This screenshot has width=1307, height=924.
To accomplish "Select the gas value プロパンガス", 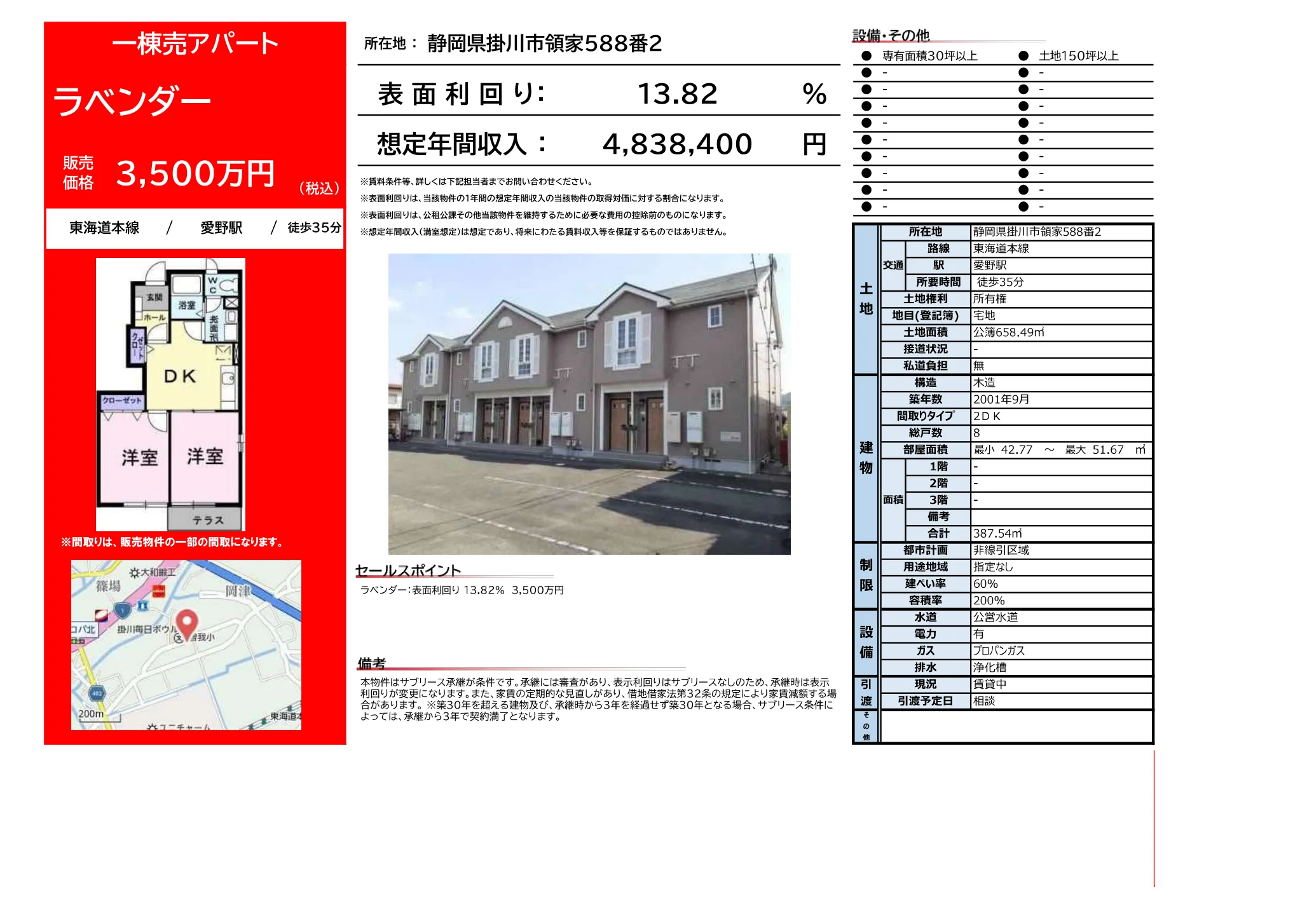I will (x=999, y=651).
